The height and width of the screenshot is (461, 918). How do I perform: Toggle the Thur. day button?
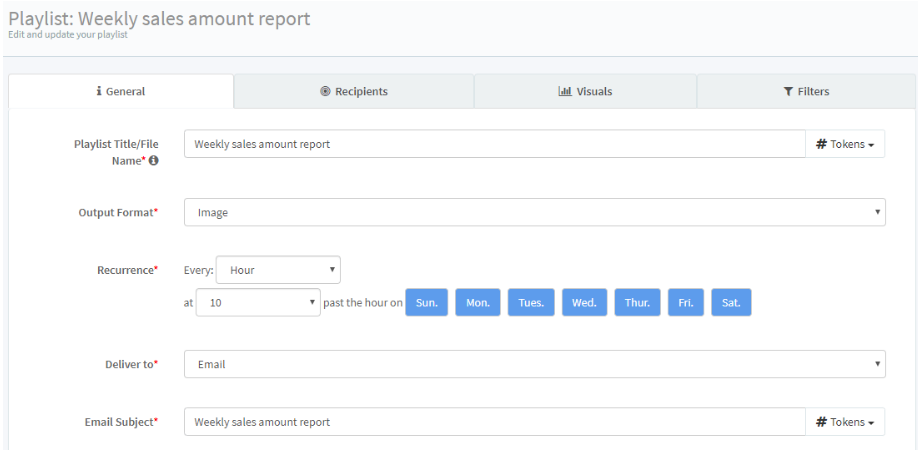click(637, 302)
